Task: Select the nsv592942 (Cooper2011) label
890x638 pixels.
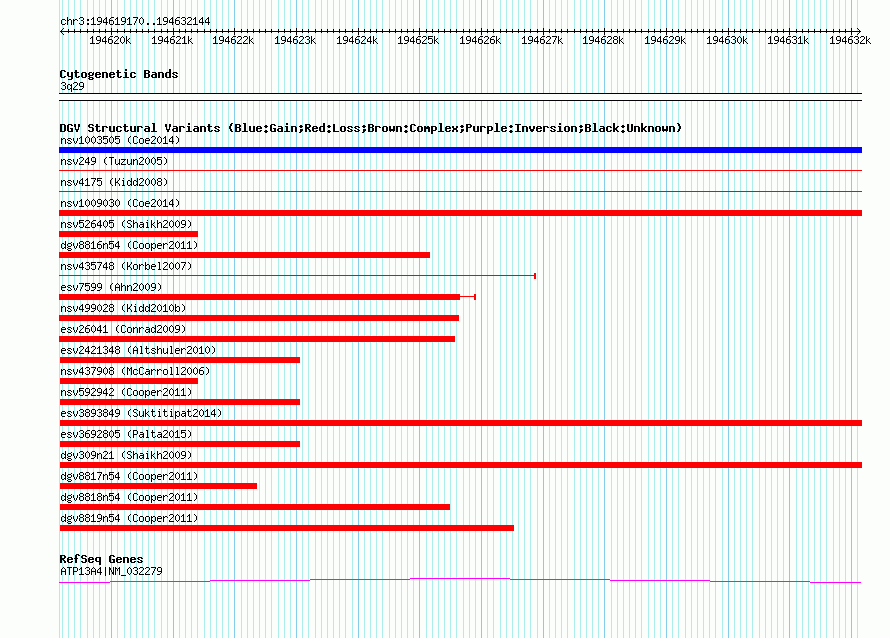Action: [126, 392]
